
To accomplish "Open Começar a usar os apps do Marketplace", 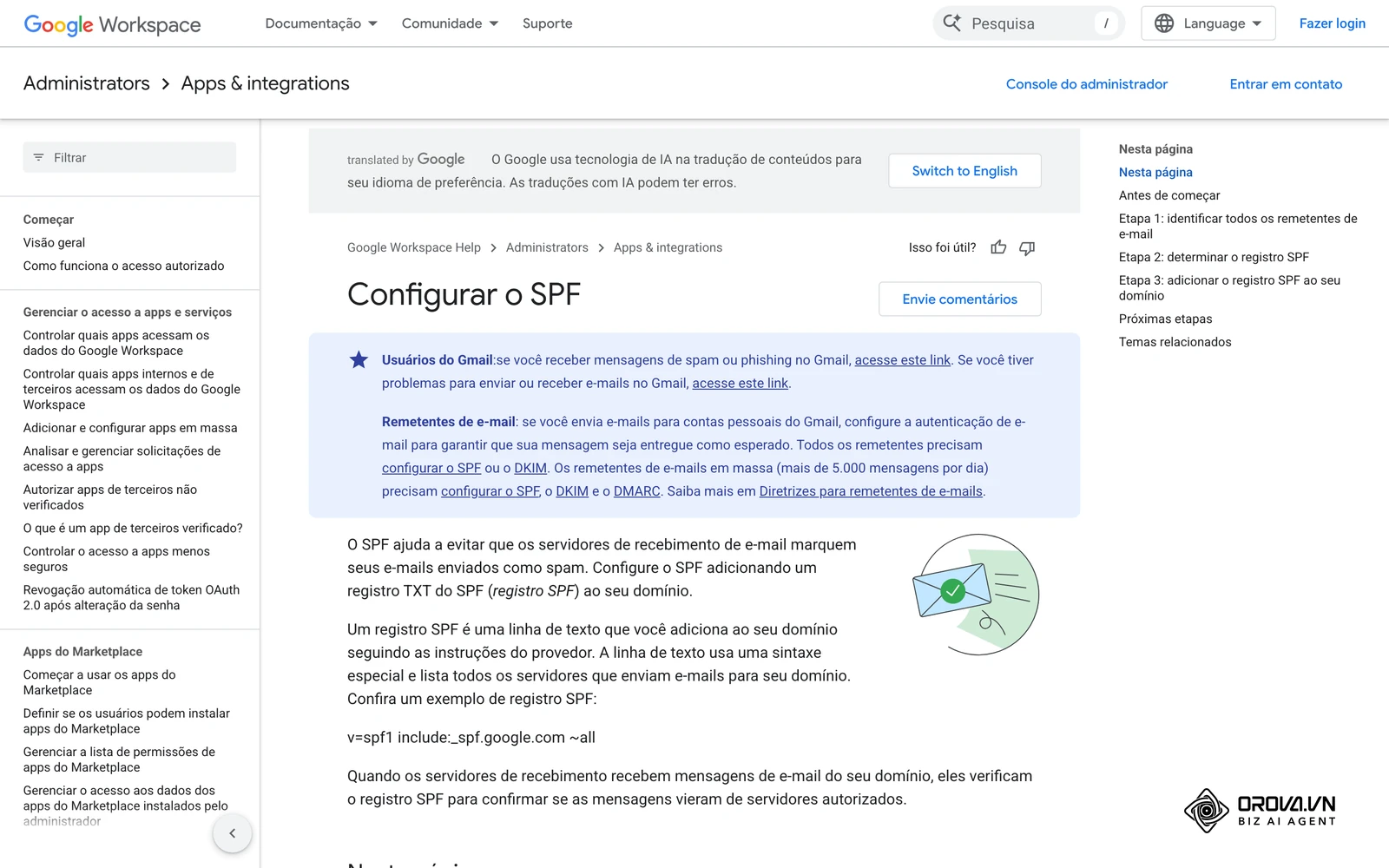I will [x=99, y=682].
